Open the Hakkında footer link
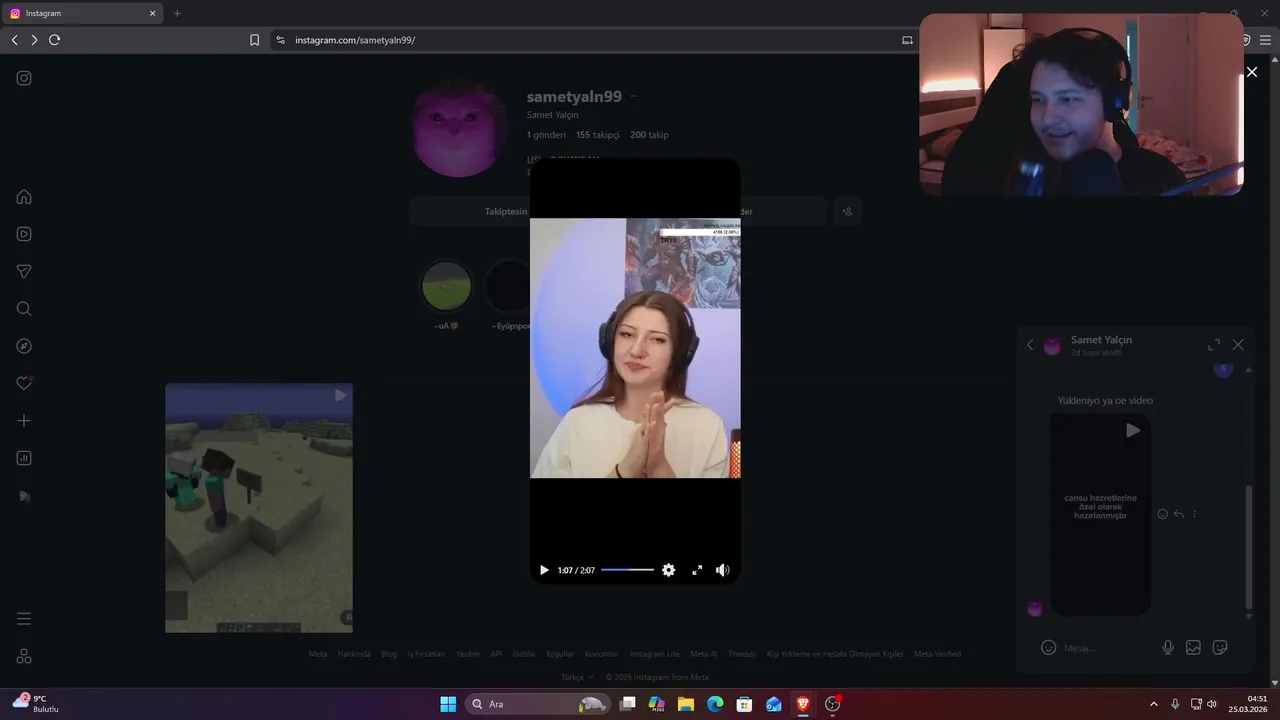 tap(354, 654)
